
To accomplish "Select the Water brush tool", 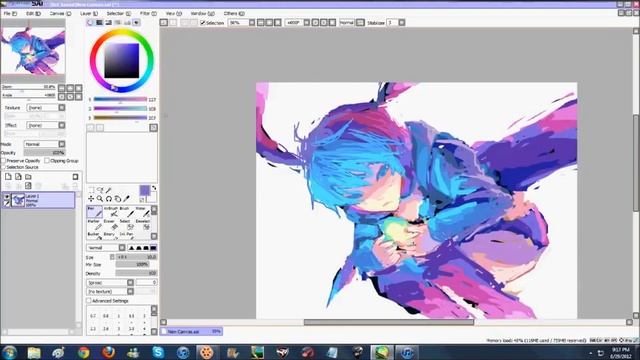I will coord(142,212).
